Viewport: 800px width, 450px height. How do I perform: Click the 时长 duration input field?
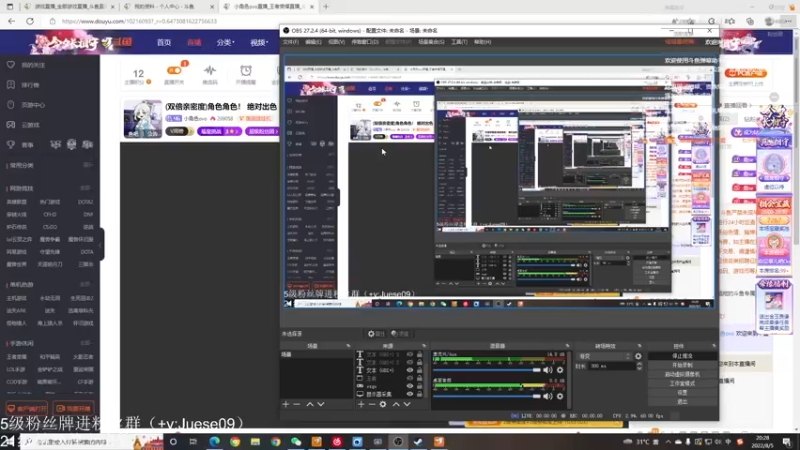tap(612, 366)
